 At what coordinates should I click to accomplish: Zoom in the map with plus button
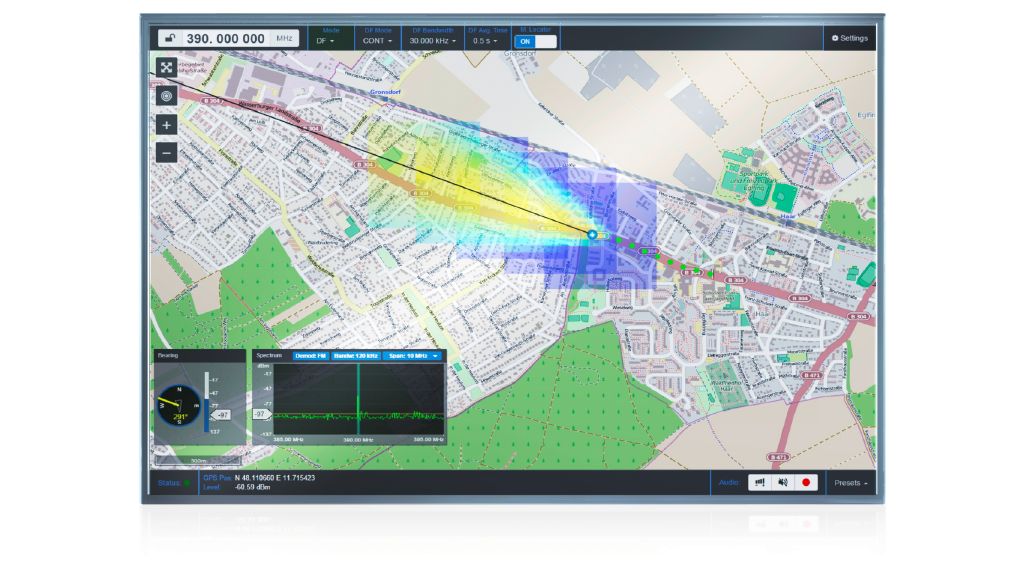pos(167,126)
